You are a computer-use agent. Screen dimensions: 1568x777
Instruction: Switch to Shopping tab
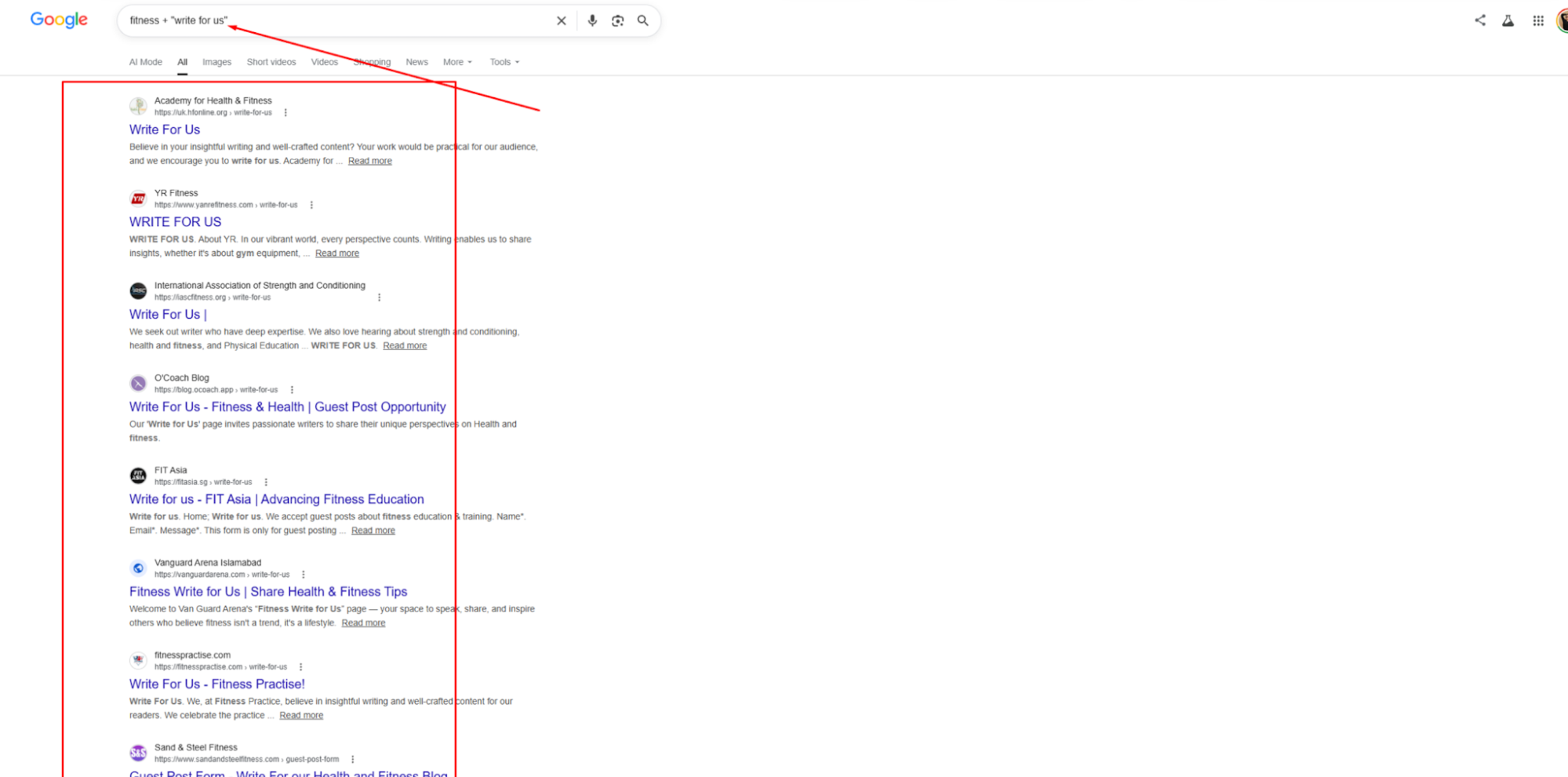point(372,62)
